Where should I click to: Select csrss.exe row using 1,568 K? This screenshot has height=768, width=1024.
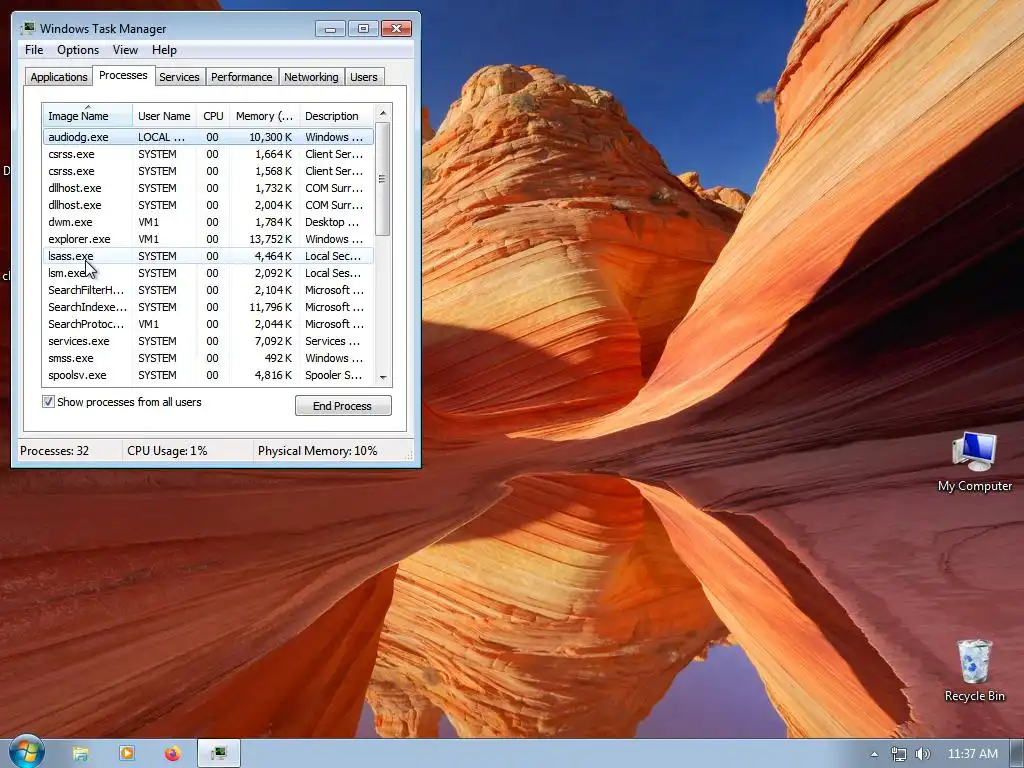coord(208,171)
